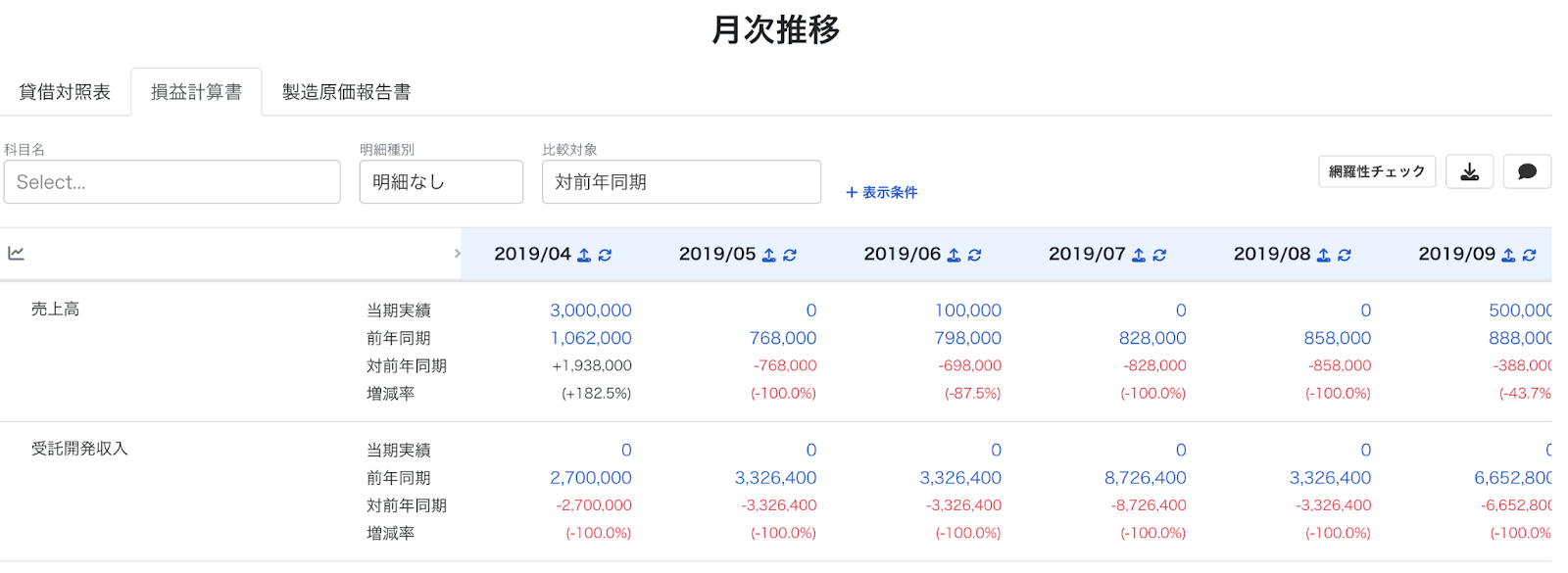
Task: Click the upload icon next to 2019/09
Action: coord(1508,255)
